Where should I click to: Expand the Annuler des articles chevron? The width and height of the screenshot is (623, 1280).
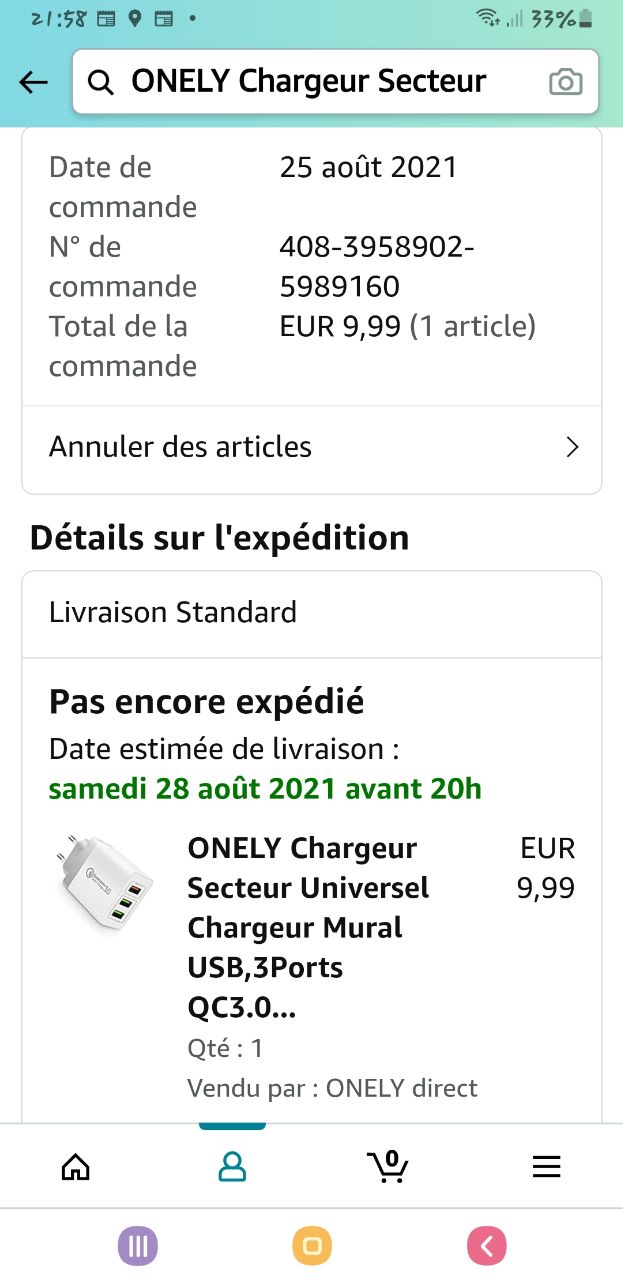[572, 447]
